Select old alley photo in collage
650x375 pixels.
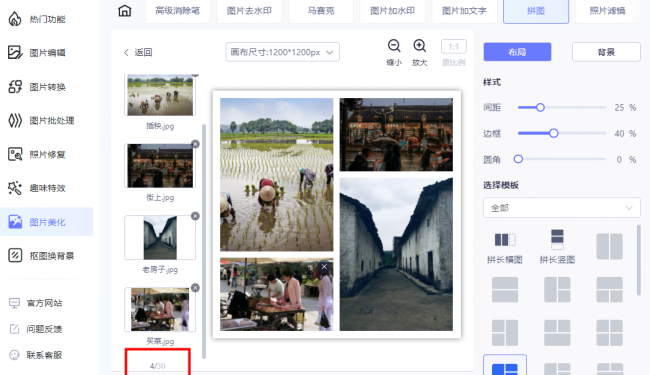click(396, 254)
